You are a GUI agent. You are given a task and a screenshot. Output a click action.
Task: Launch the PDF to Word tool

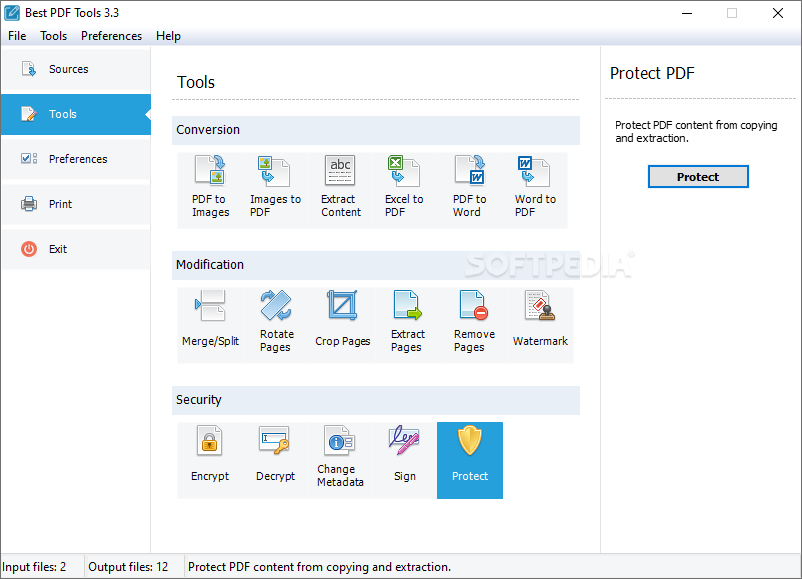(x=470, y=190)
